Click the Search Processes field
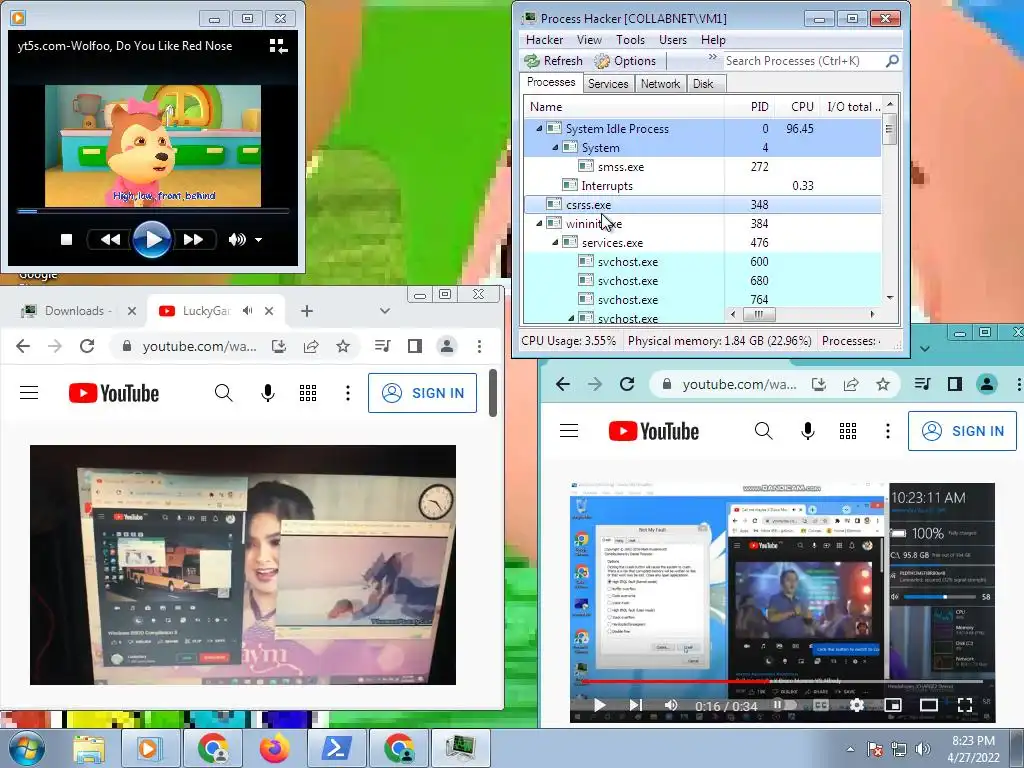The image size is (1024, 768). (803, 61)
